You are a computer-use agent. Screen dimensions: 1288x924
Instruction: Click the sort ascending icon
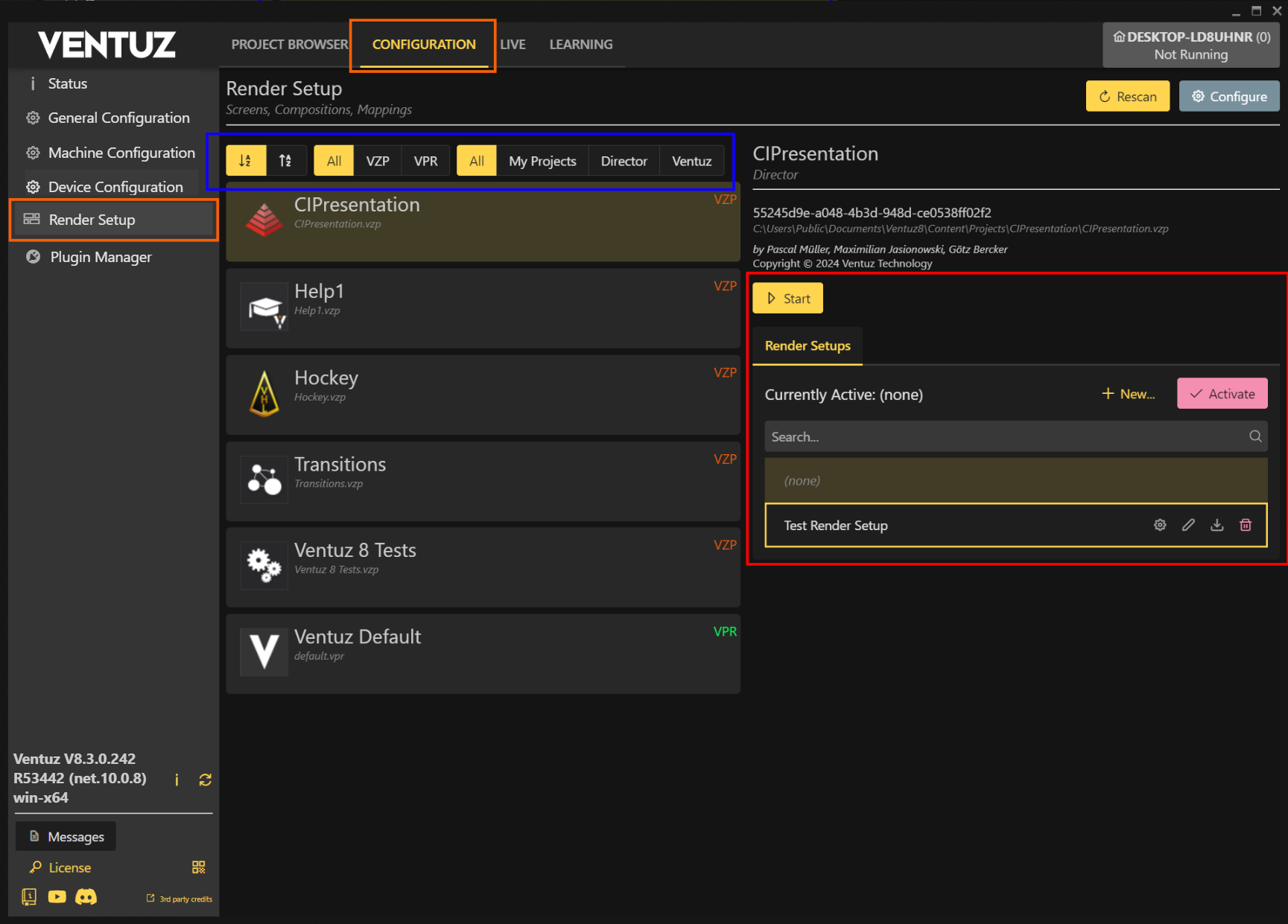coord(286,161)
